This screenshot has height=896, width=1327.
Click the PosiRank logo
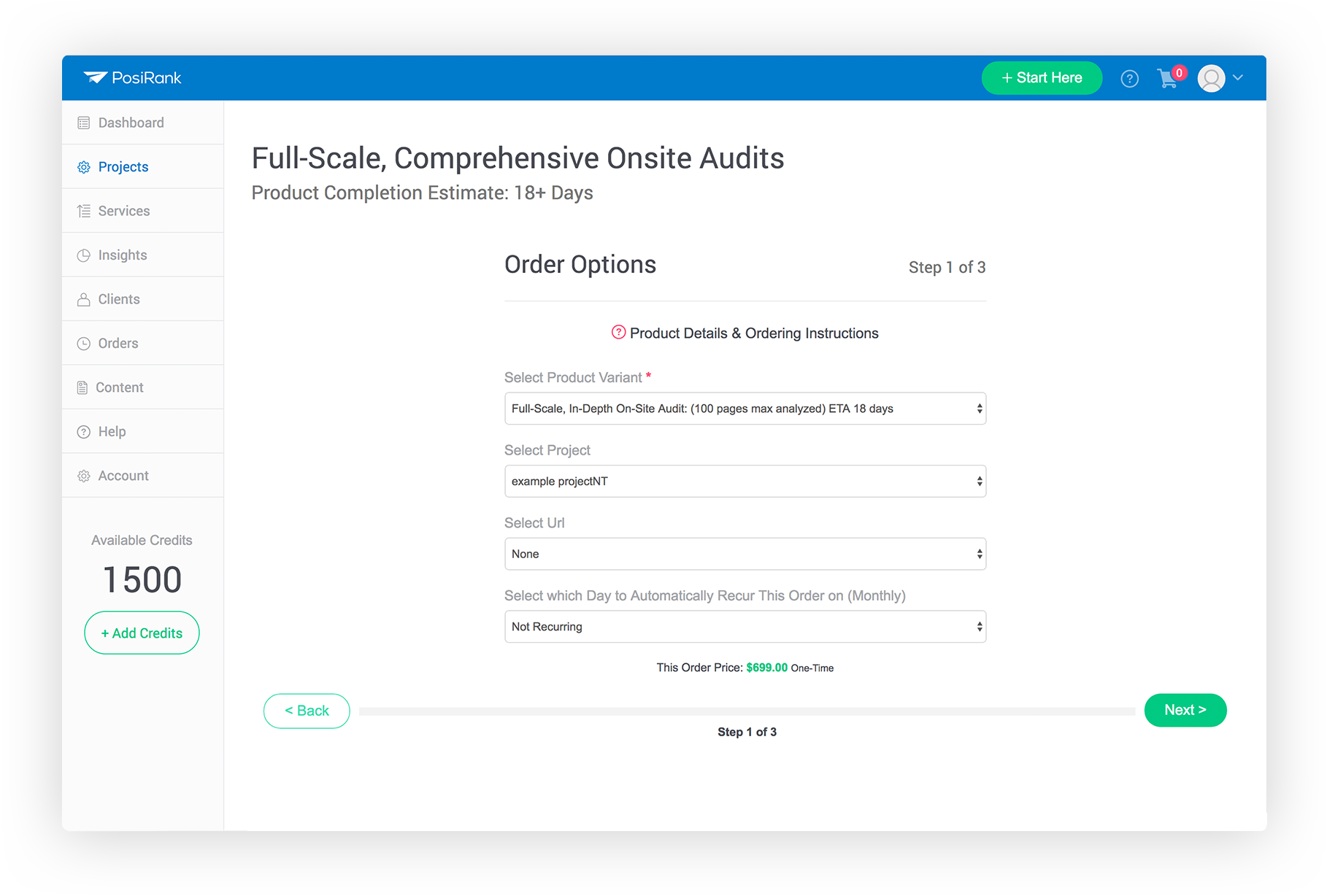click(x=132, y=77)
